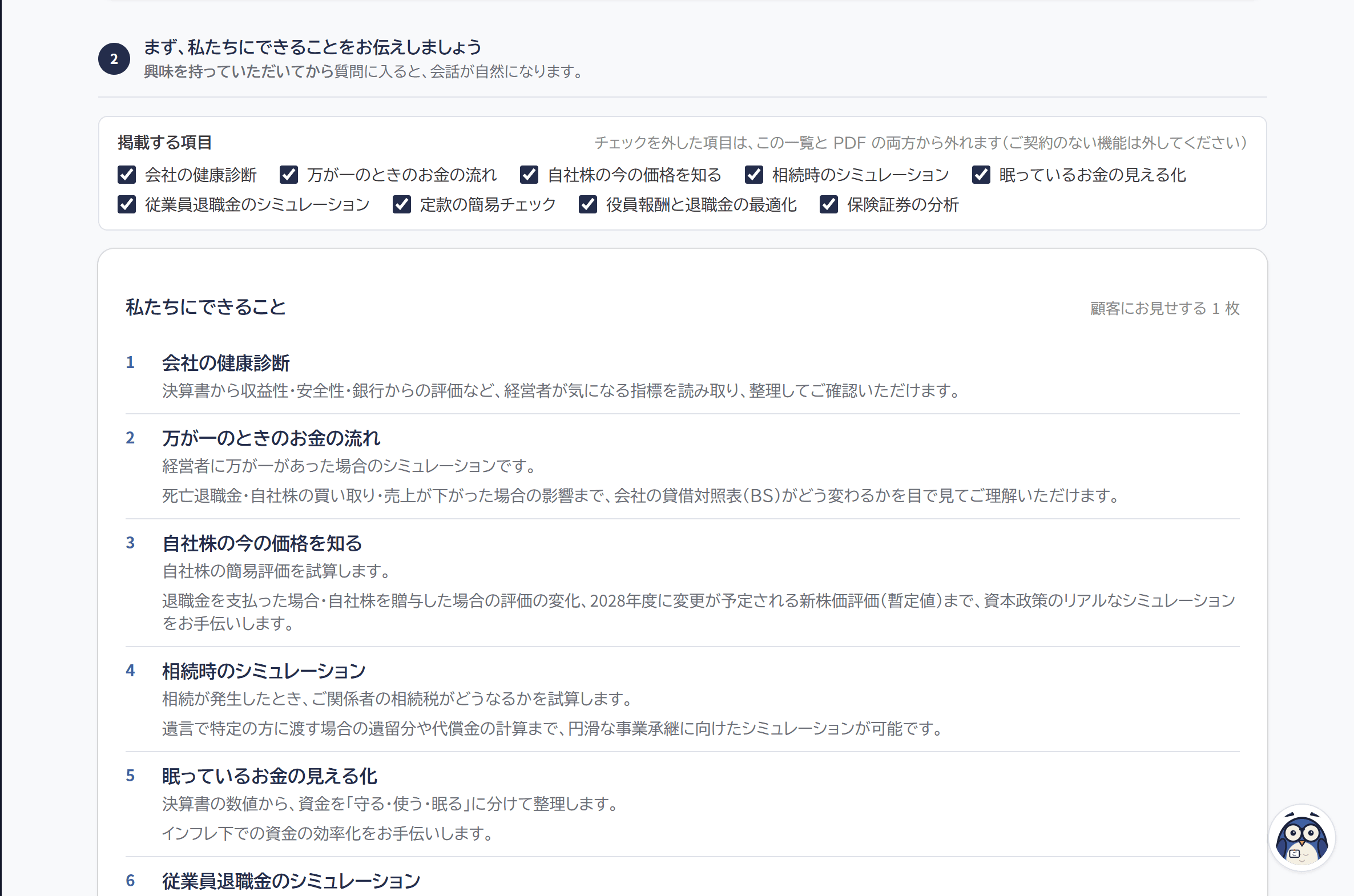This screenshot has width=1354, height=896.
Task: Uncheck the 保険証券の分析 checkbox
Action: click(x=829, y=204)
